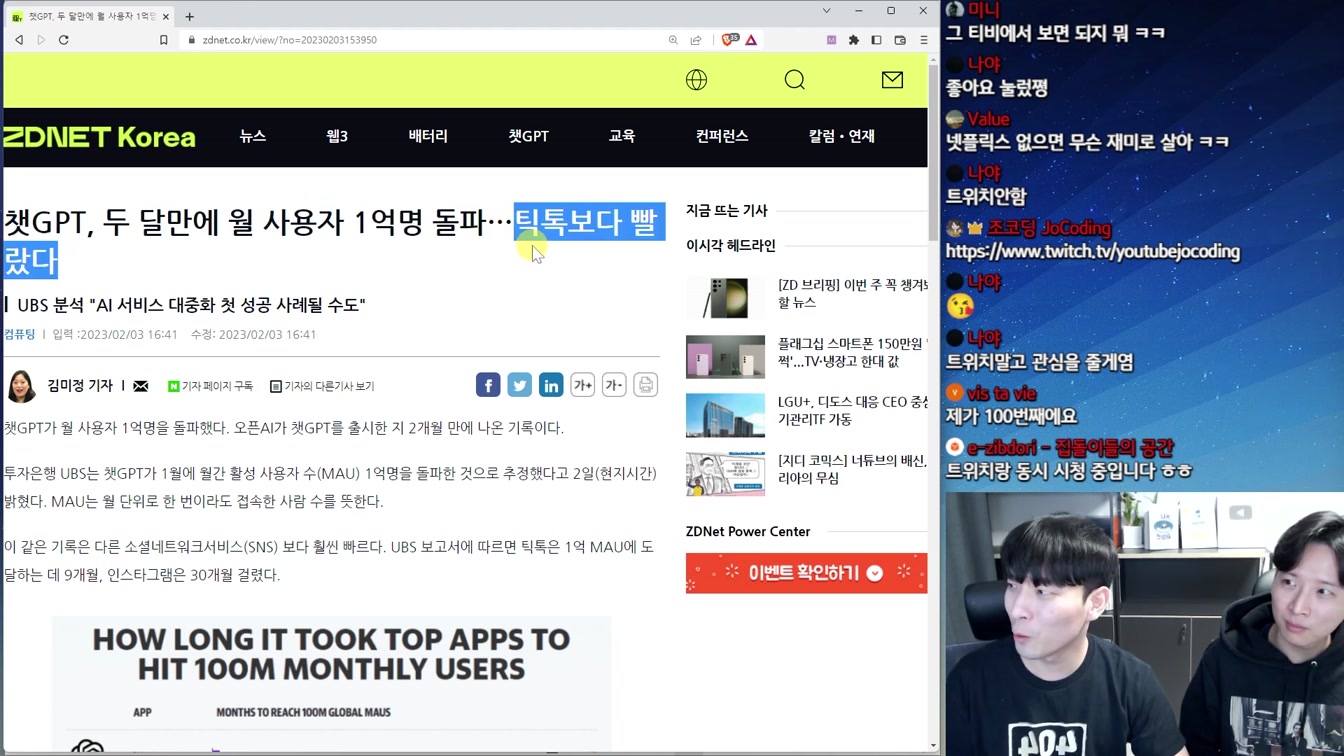
Task: Click 이시각 헤드라인 heading
Action: click(x=730, y=246)
